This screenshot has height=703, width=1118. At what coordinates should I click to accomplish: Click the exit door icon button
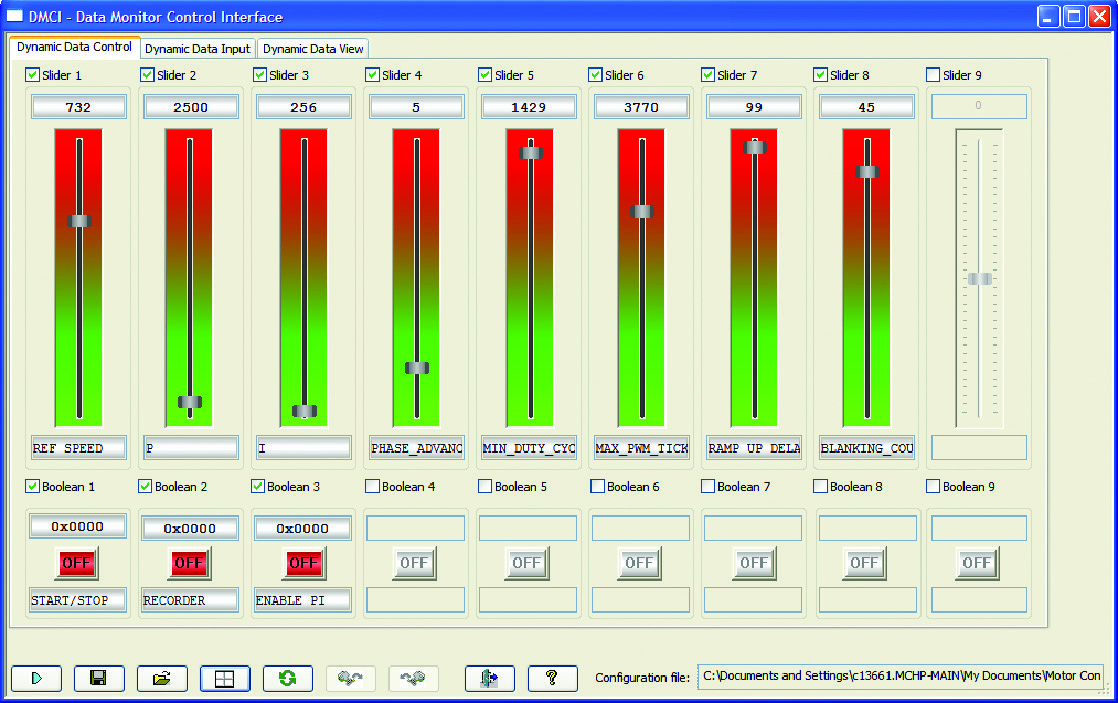click(490, 678)
